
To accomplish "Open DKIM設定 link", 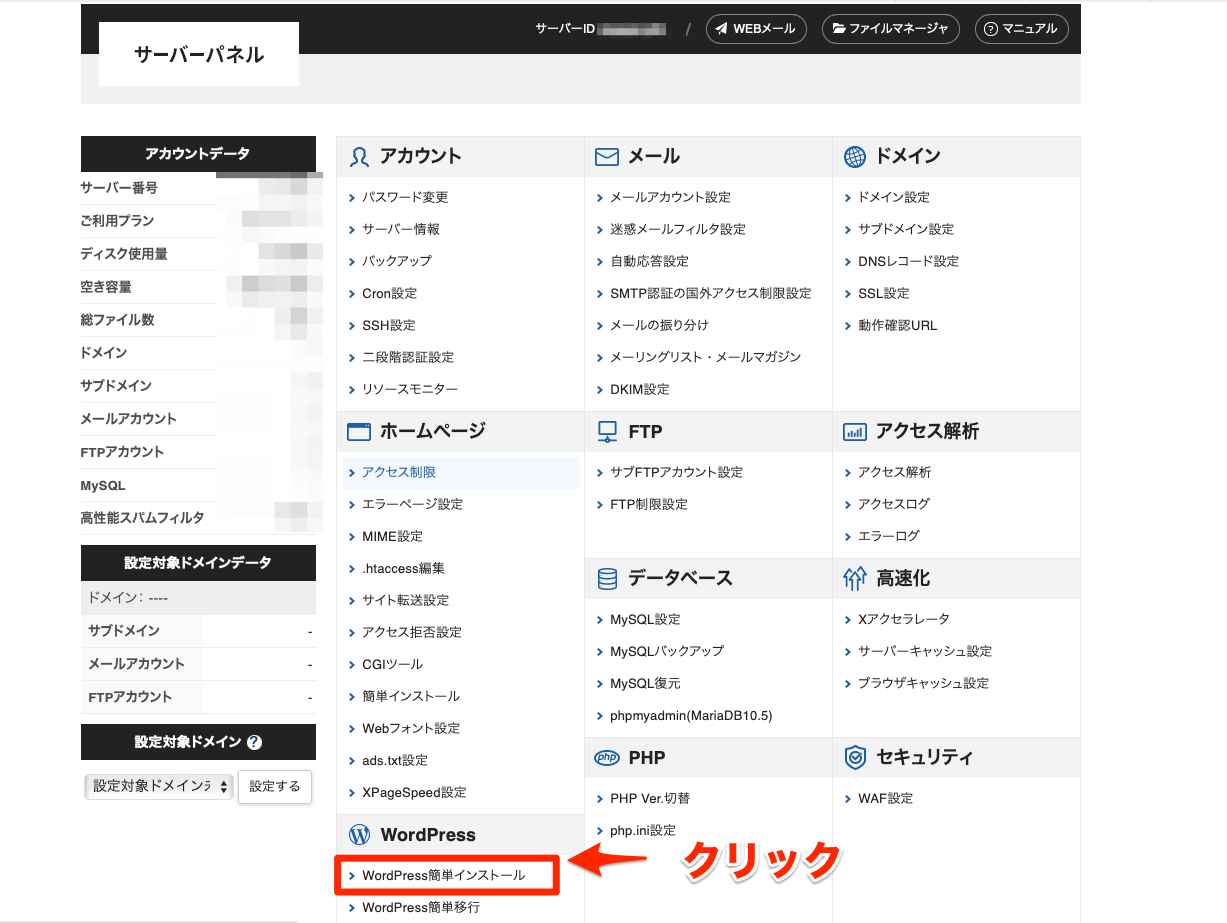I will [640, 389].
